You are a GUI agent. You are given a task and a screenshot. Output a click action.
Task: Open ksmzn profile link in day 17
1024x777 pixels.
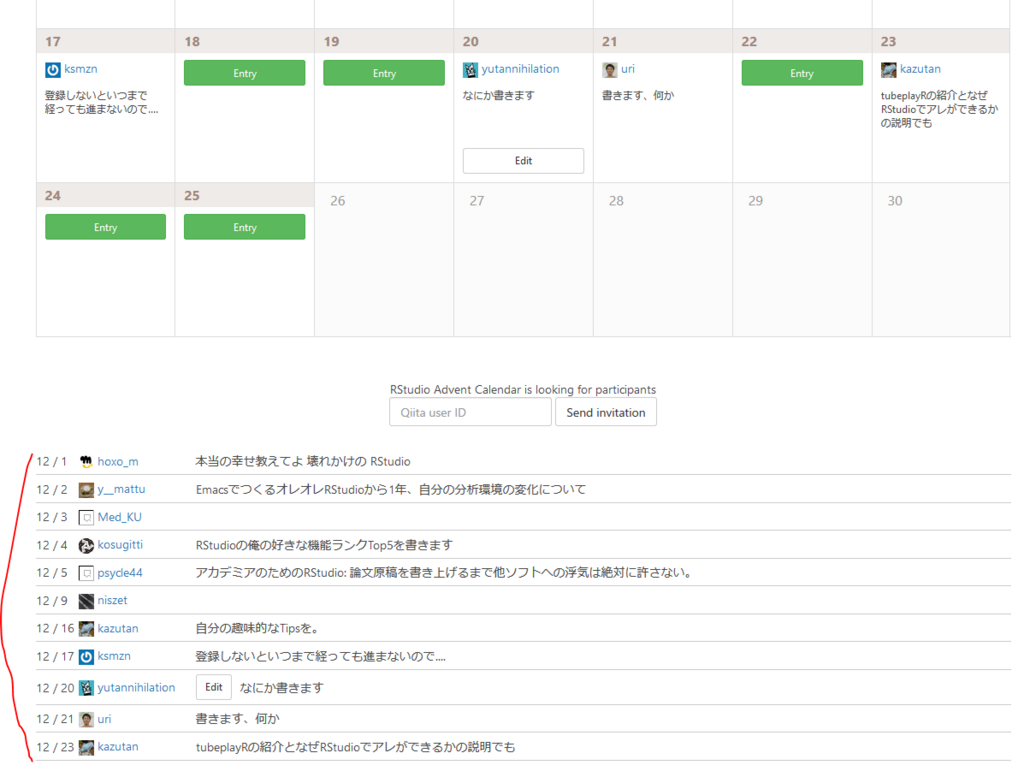point(81,69)
